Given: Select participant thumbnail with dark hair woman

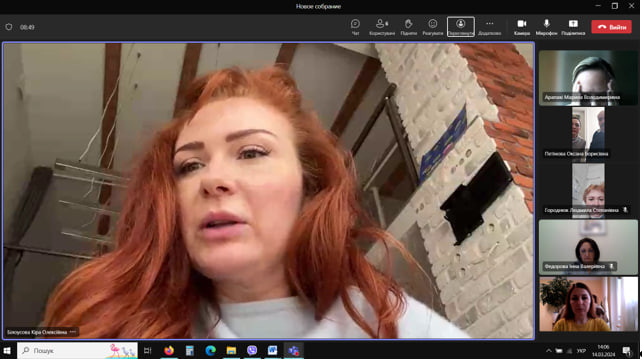Looking at the screenshot, I should (588, 247).
